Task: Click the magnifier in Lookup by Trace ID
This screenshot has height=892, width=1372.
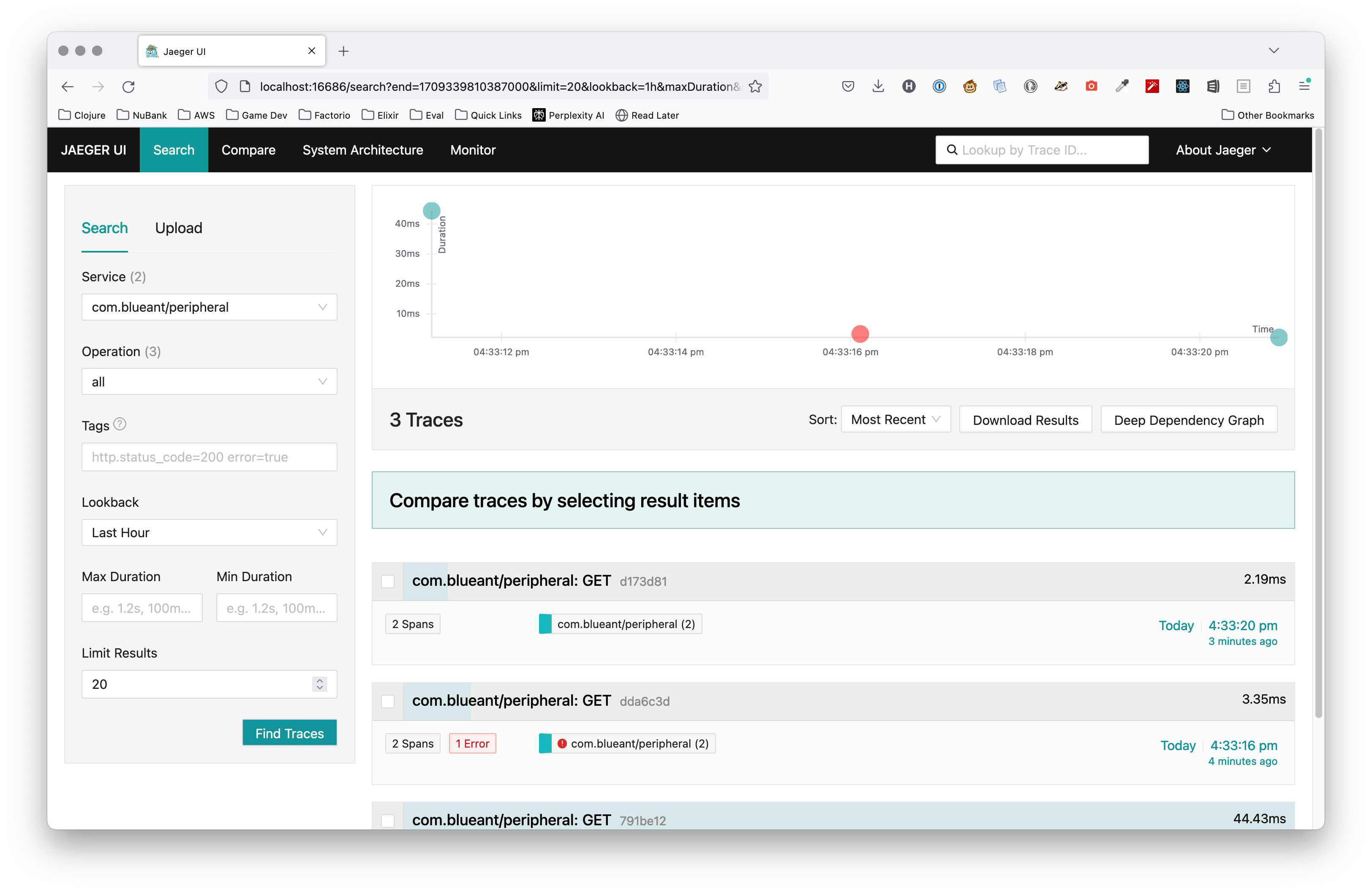Action: click(952, 150)
